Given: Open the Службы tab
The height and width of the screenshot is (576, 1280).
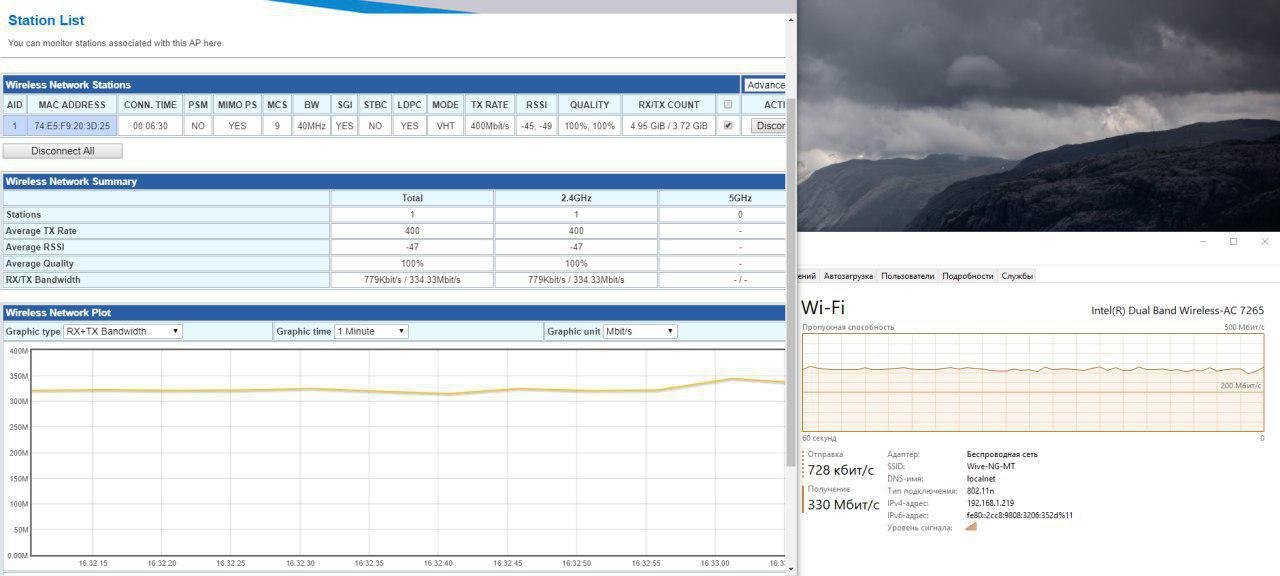Looking at the screenshot, I should tap(1017, 276).
